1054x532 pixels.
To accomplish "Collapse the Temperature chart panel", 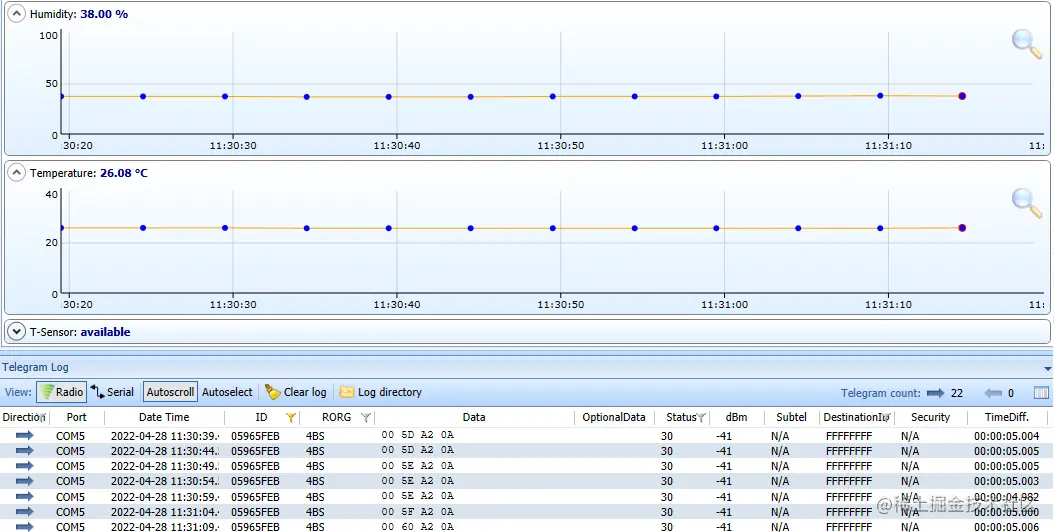I will click(16, 173).
